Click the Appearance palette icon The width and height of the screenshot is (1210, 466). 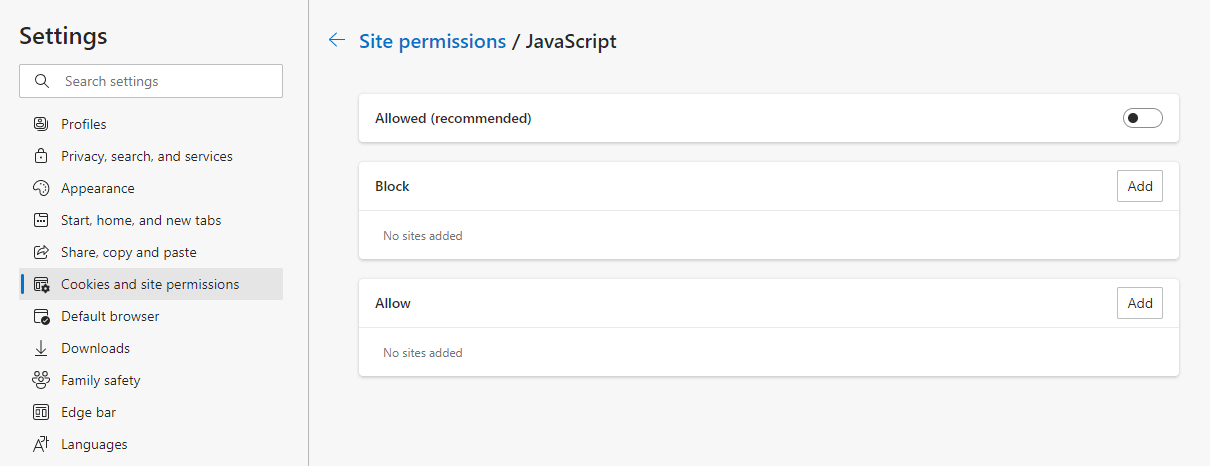coord(41,188)
